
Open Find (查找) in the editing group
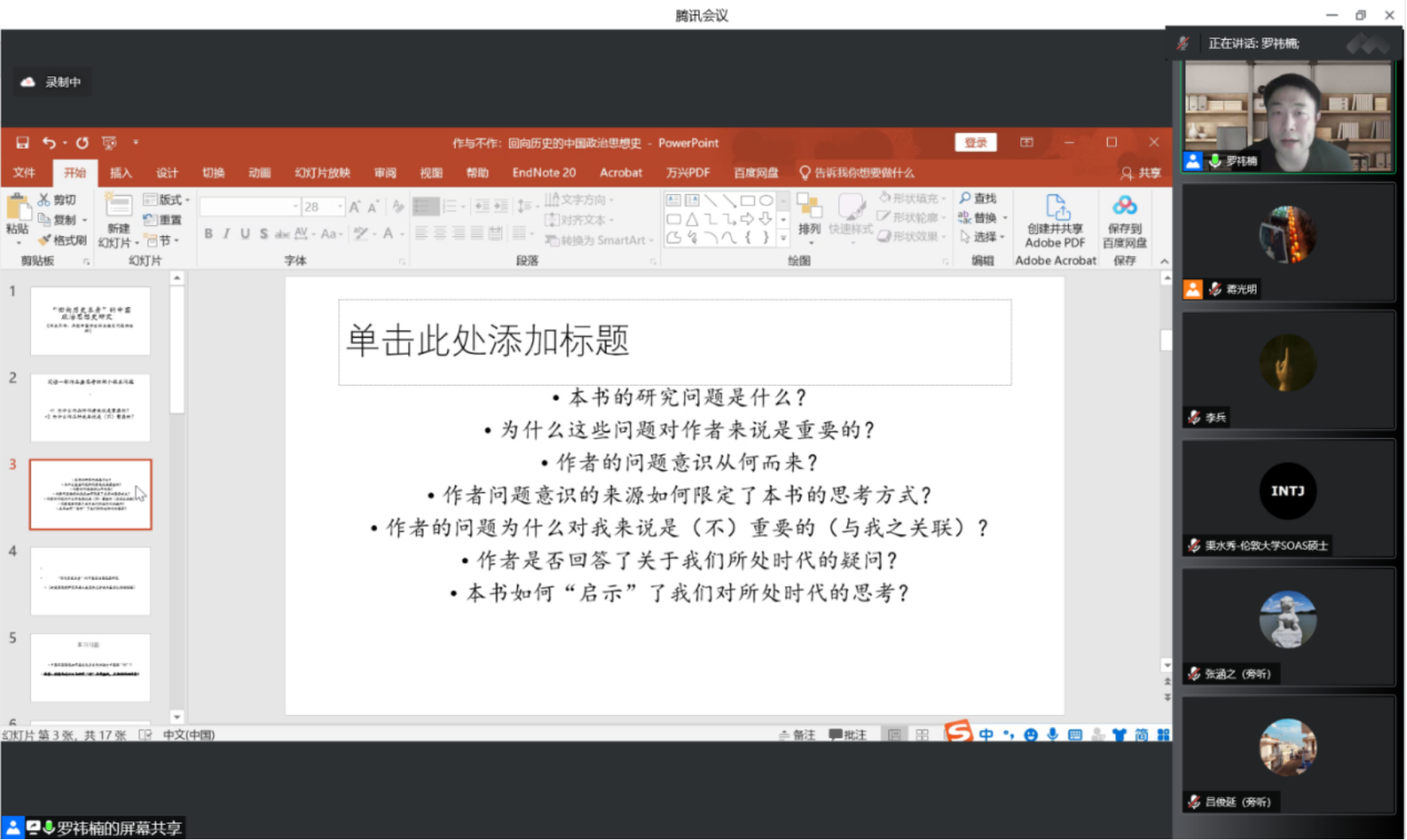tap(979, 197)
